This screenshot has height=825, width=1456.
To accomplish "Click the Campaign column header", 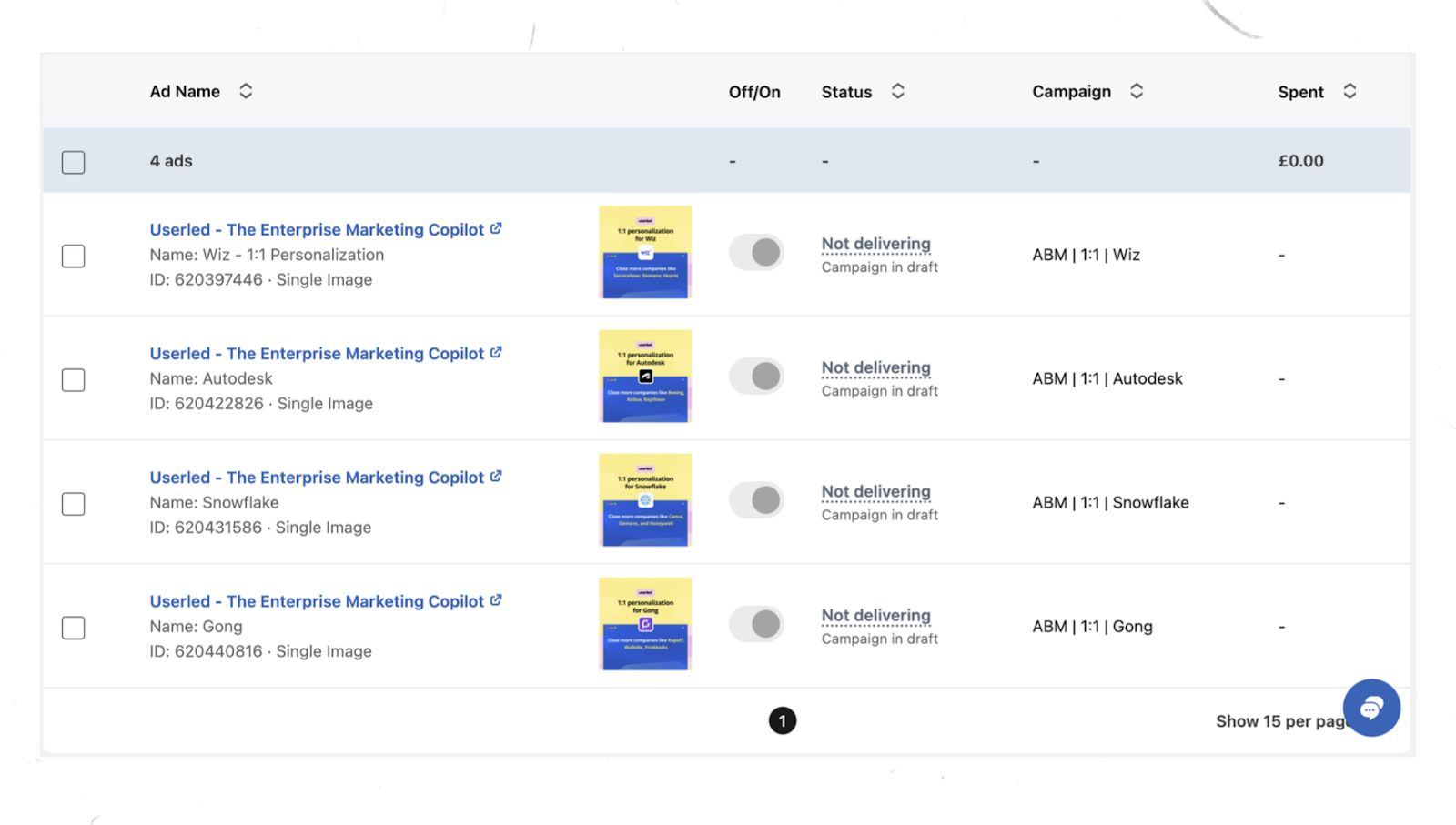I will (1071, 91).
